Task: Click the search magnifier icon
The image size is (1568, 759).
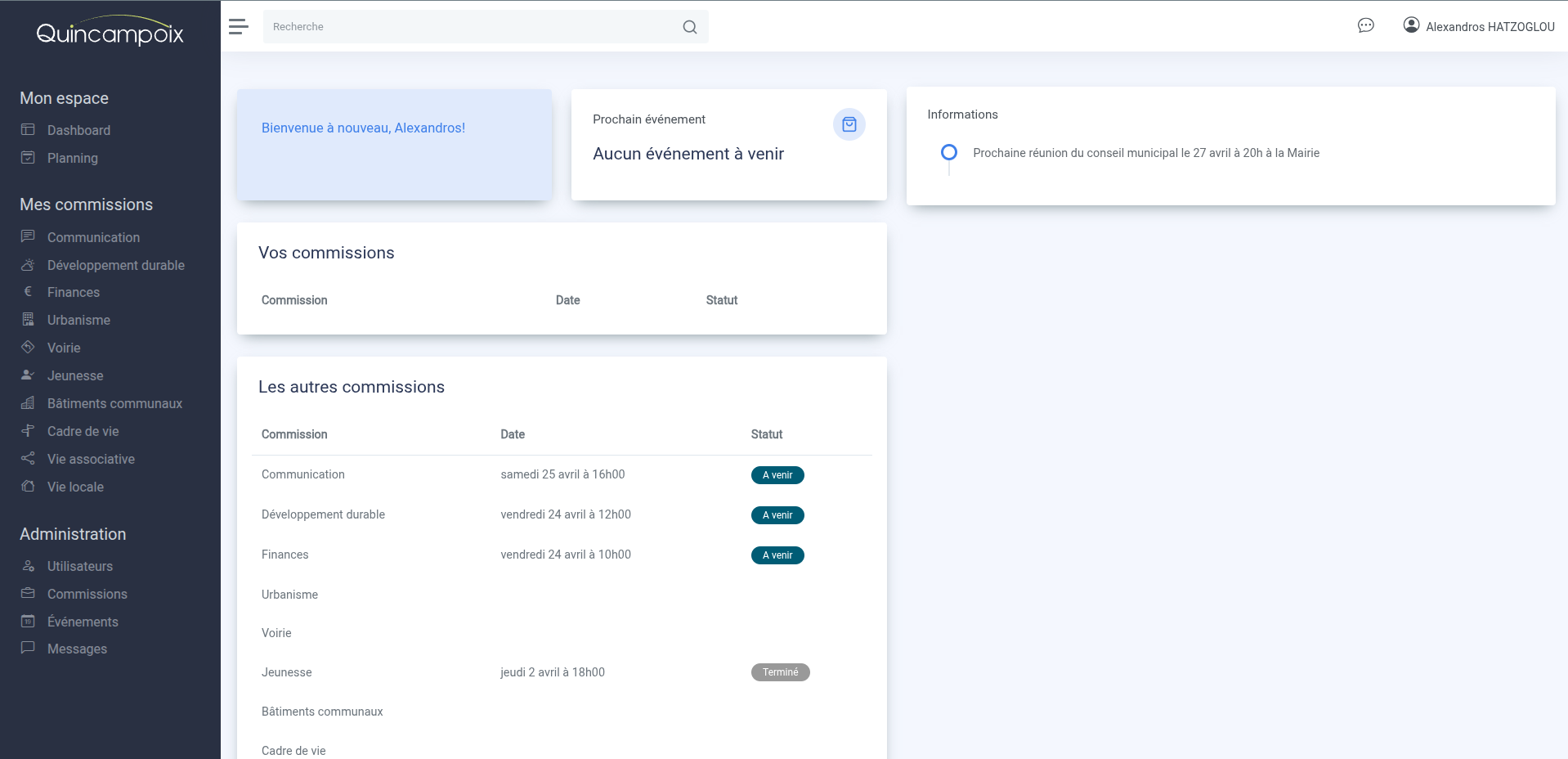Action: tap(689, 26)
